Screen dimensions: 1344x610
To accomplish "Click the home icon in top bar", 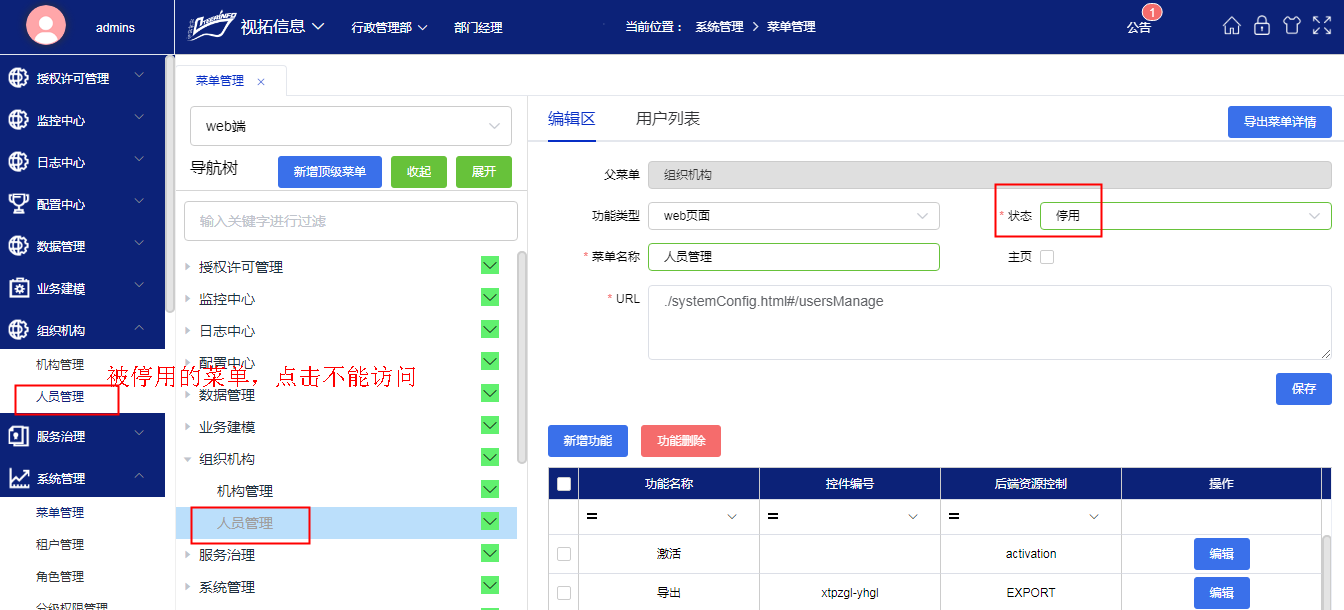I will click(x=1232, y=26).
